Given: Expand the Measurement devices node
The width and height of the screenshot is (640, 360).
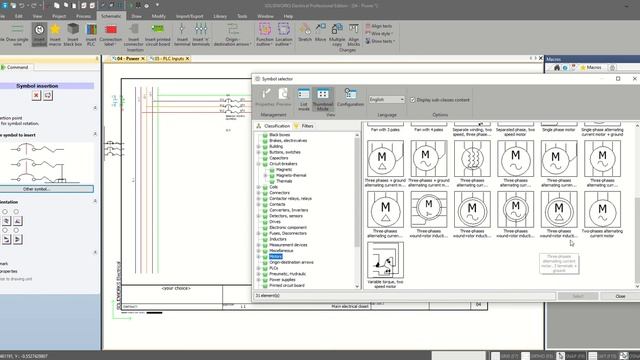Looking at the screenshot, I should 259,245.
